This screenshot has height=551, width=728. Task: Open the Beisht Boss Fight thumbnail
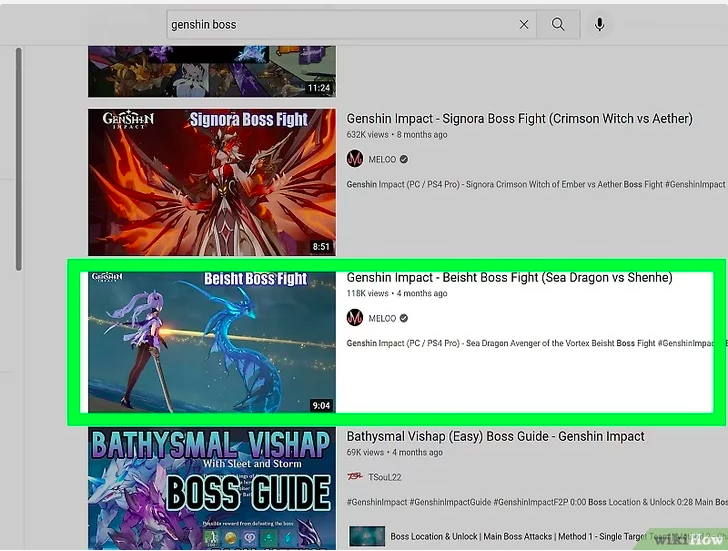(212, 342)
